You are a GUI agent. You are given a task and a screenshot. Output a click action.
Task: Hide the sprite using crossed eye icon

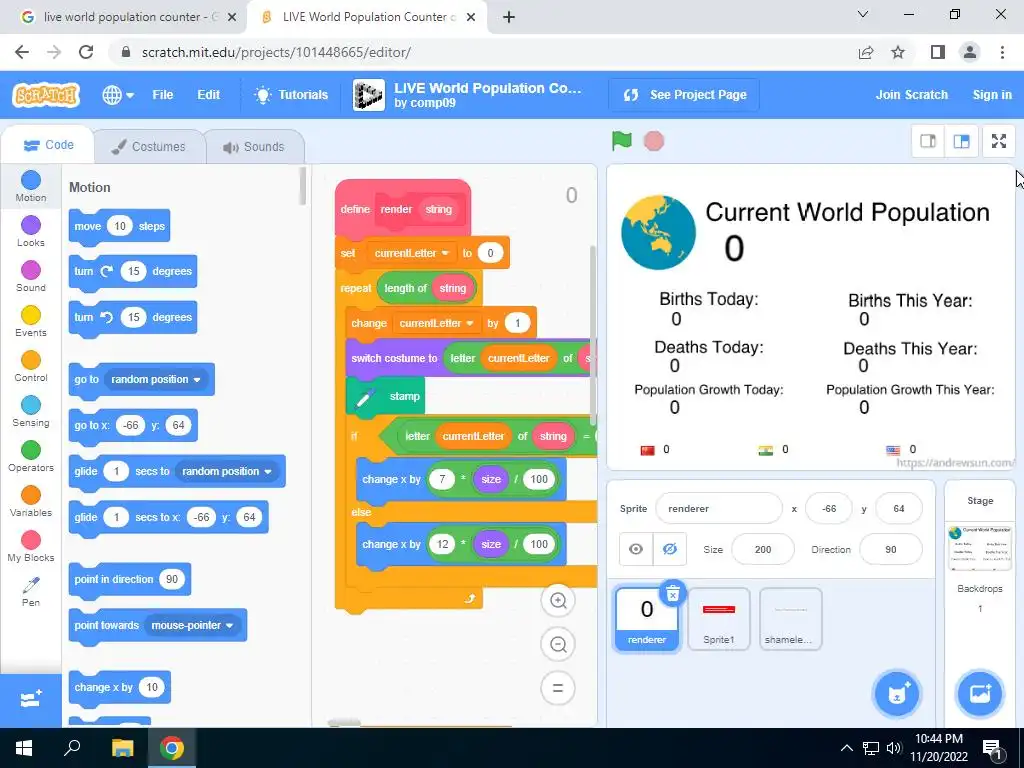coord(669,549)
